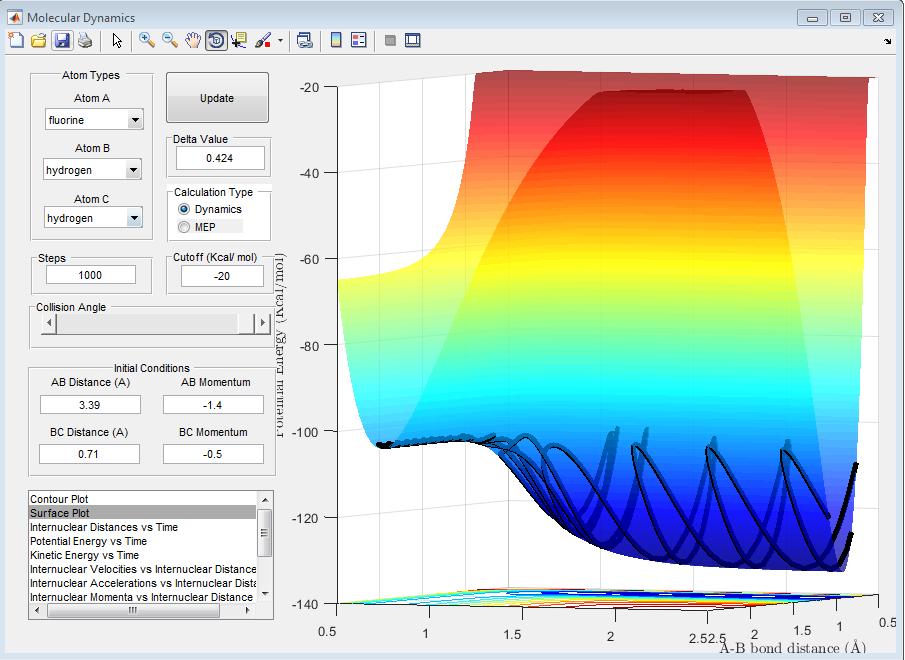The height and width of the screenshot is (660, 905).
Task: Click Hide Plot Tools icon
Action: pyautogui.click(x=390, y=40)
